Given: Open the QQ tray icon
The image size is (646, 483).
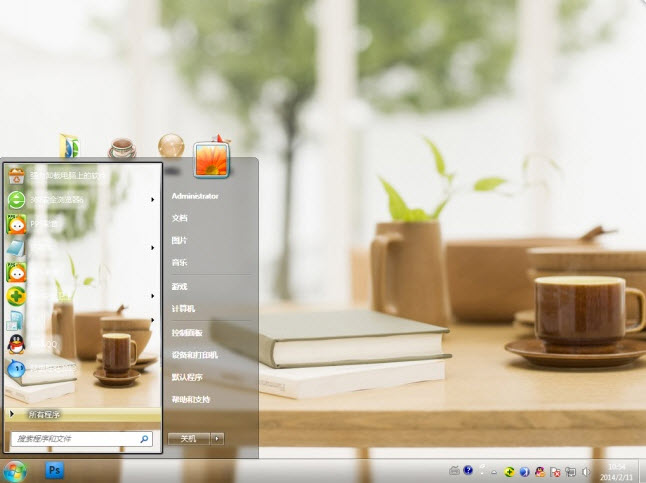Looking at the screenshot, I should tap(540, 472).
